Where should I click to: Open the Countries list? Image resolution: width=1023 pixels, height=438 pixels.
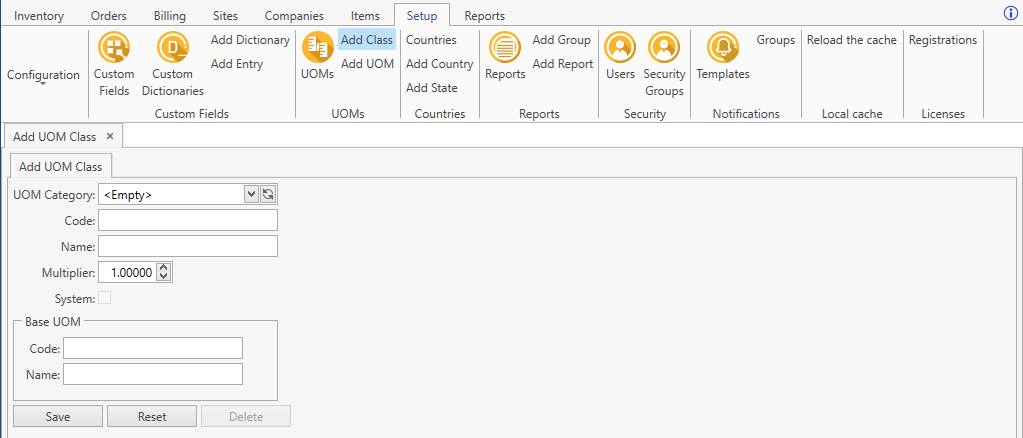[431, 40]
